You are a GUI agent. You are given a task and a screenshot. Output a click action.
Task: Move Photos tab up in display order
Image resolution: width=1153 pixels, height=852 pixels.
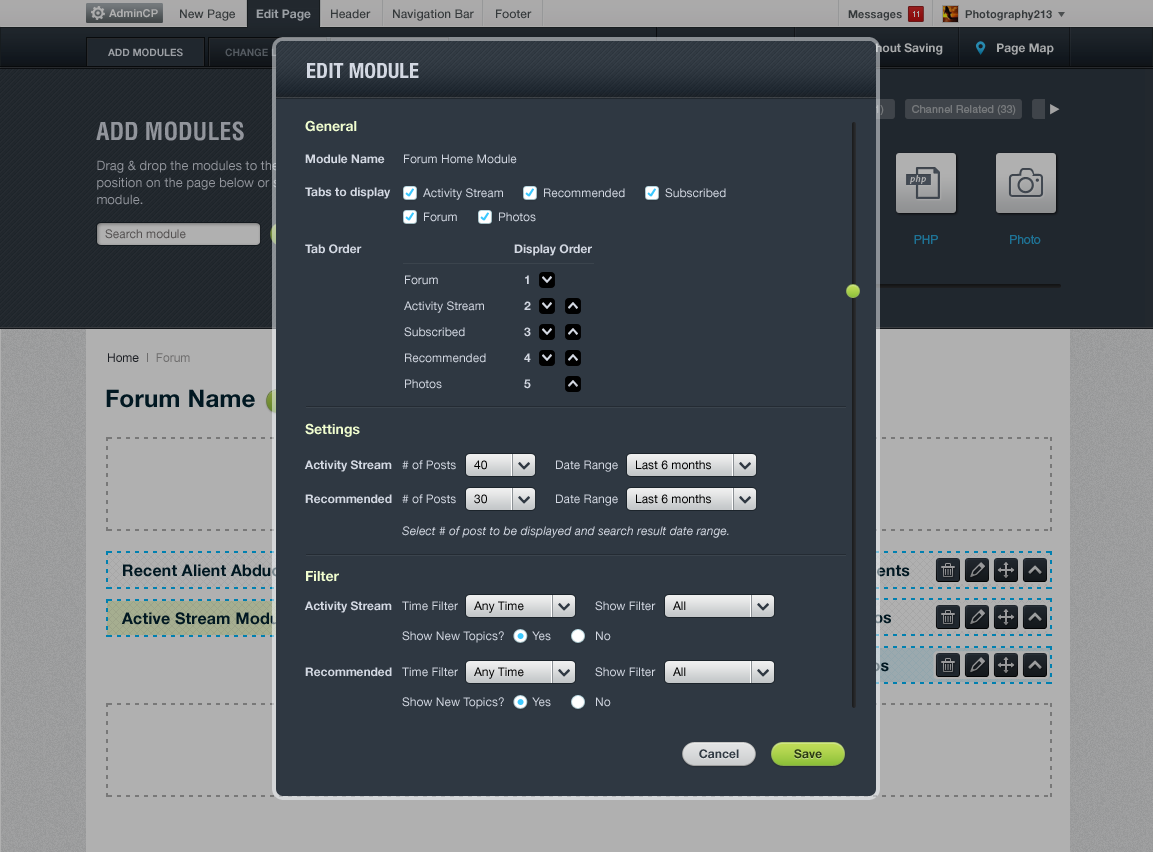[573, 384]
